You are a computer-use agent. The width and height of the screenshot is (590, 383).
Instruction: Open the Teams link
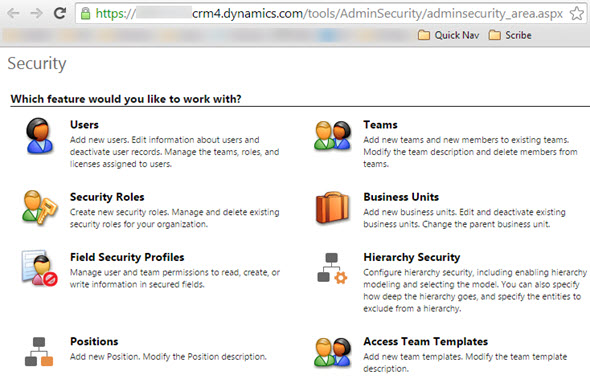(x=380, y=125)
